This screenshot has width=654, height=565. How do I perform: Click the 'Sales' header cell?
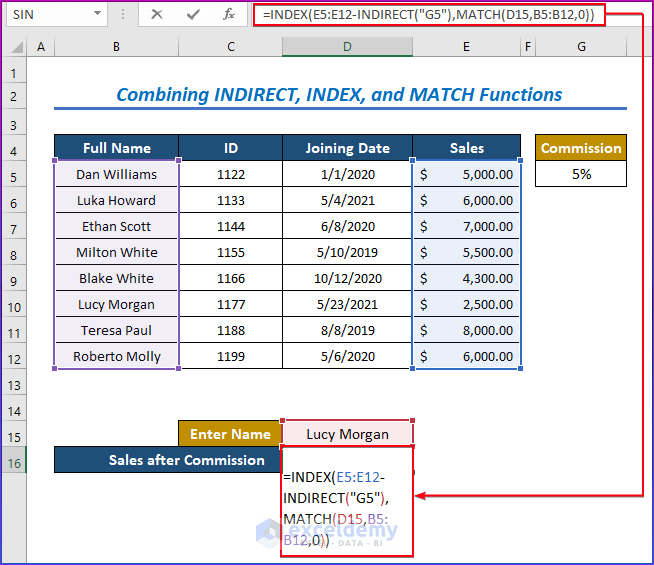click(x=466, y=148)
